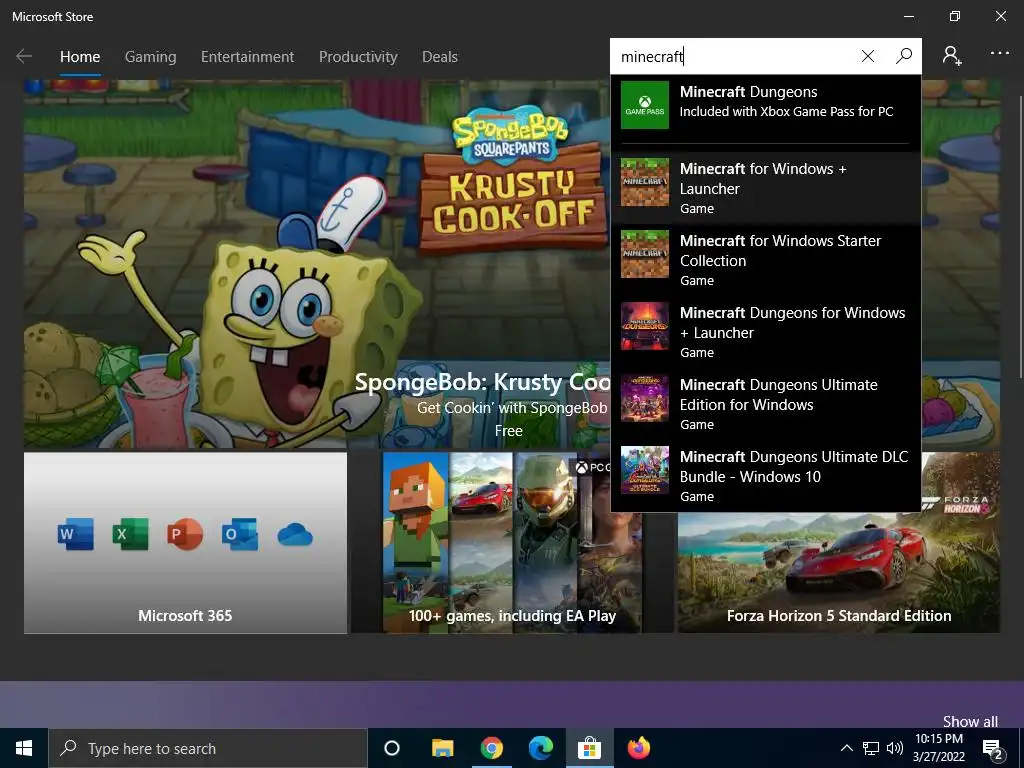Show hidden tray icons chevron
1024x768 pixels.
846,748
